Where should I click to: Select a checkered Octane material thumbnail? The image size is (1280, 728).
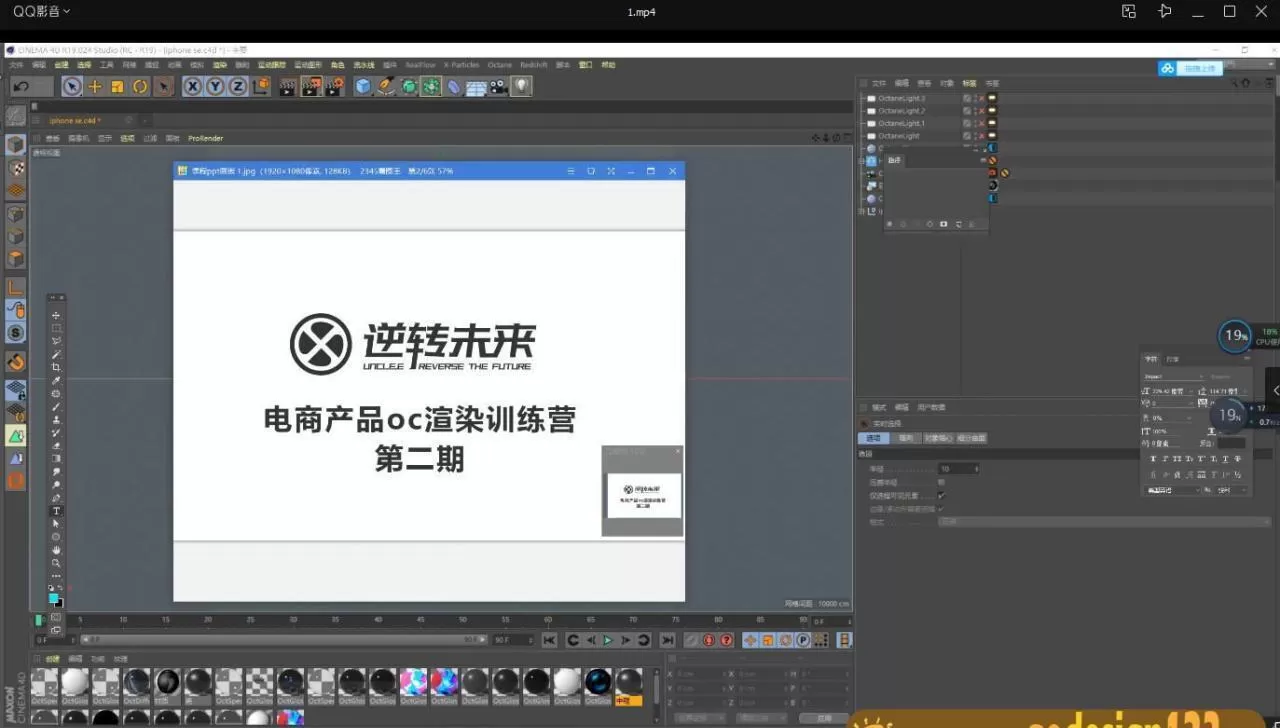(x=45, y=684)
